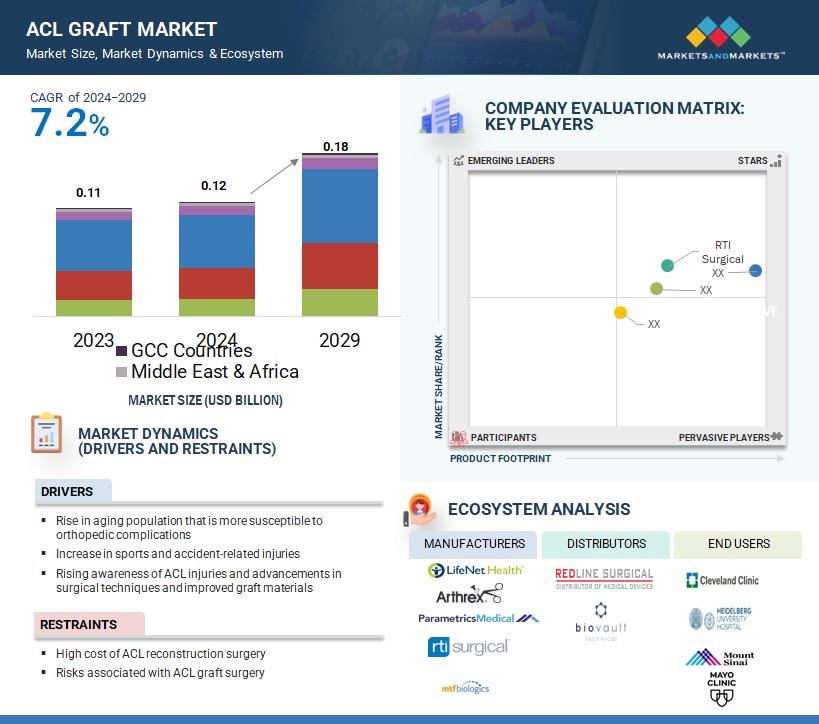
Task: Click the Middle East & Africa legend swatch
Action: [122, 372]
